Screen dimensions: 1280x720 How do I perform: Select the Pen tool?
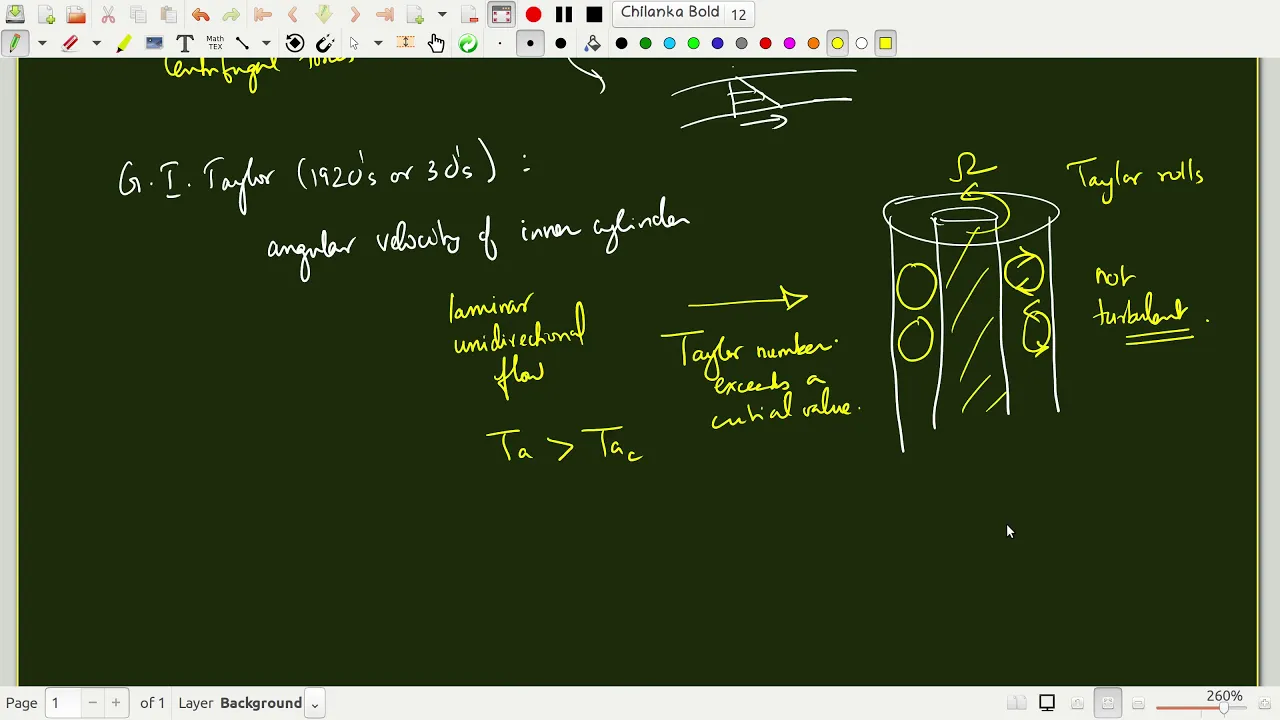(15, 43)
